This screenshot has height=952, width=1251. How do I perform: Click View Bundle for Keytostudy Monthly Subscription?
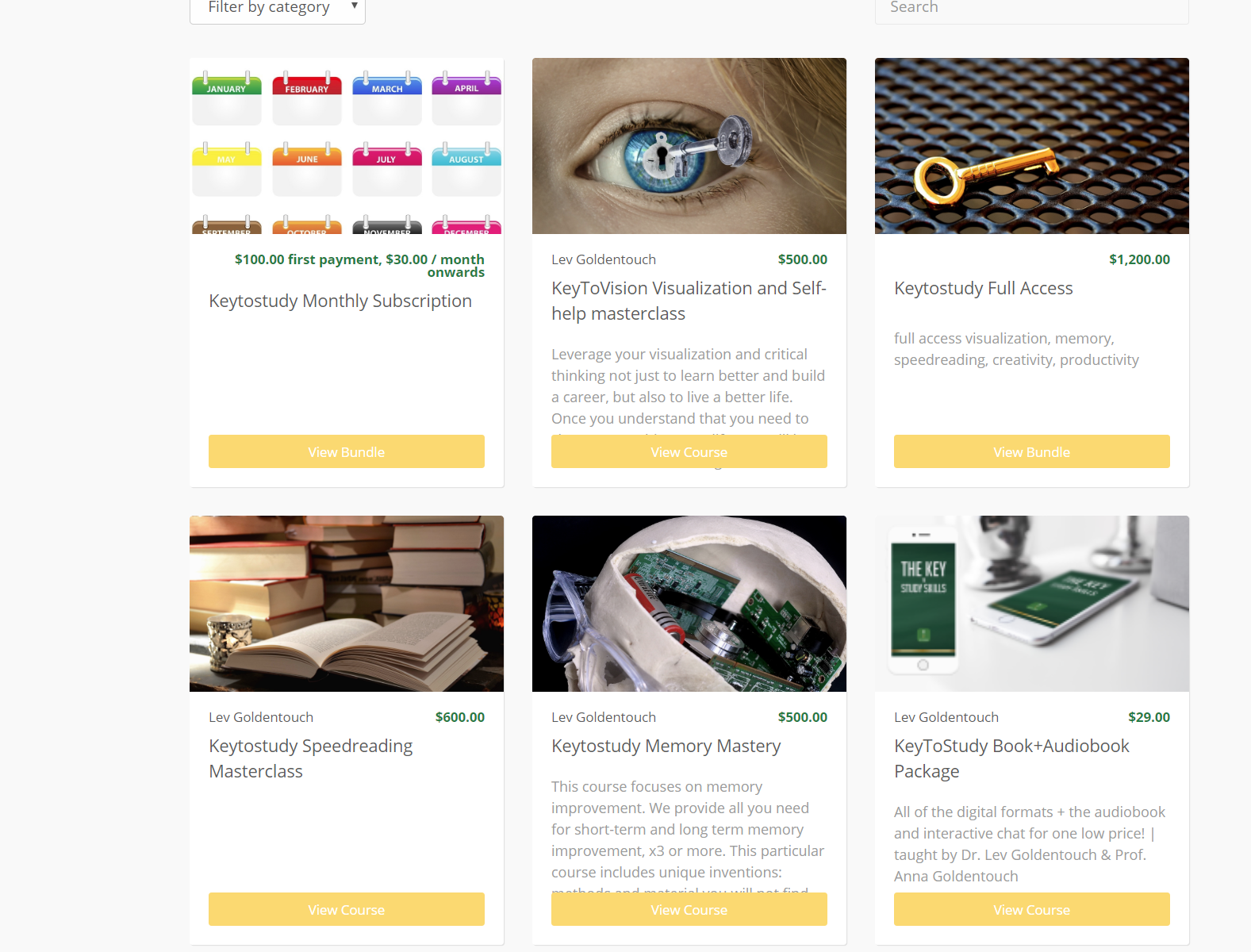pos(347,451)
